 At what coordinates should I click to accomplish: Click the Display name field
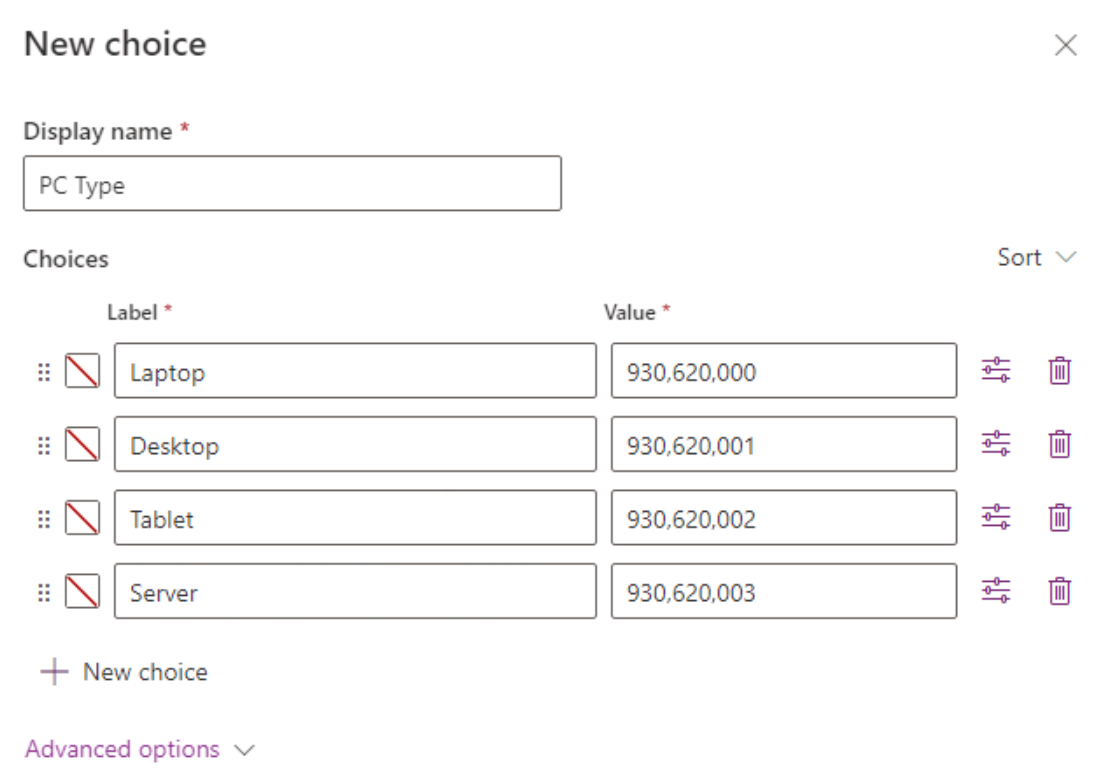point(292,184)
